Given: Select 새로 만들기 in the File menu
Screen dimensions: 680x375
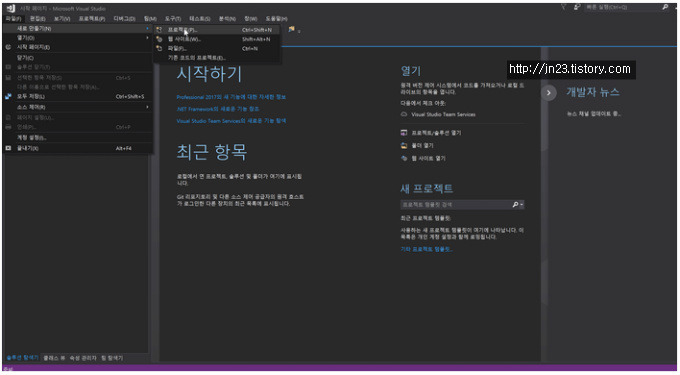Looking at the screenshot, I should [78, 29].
